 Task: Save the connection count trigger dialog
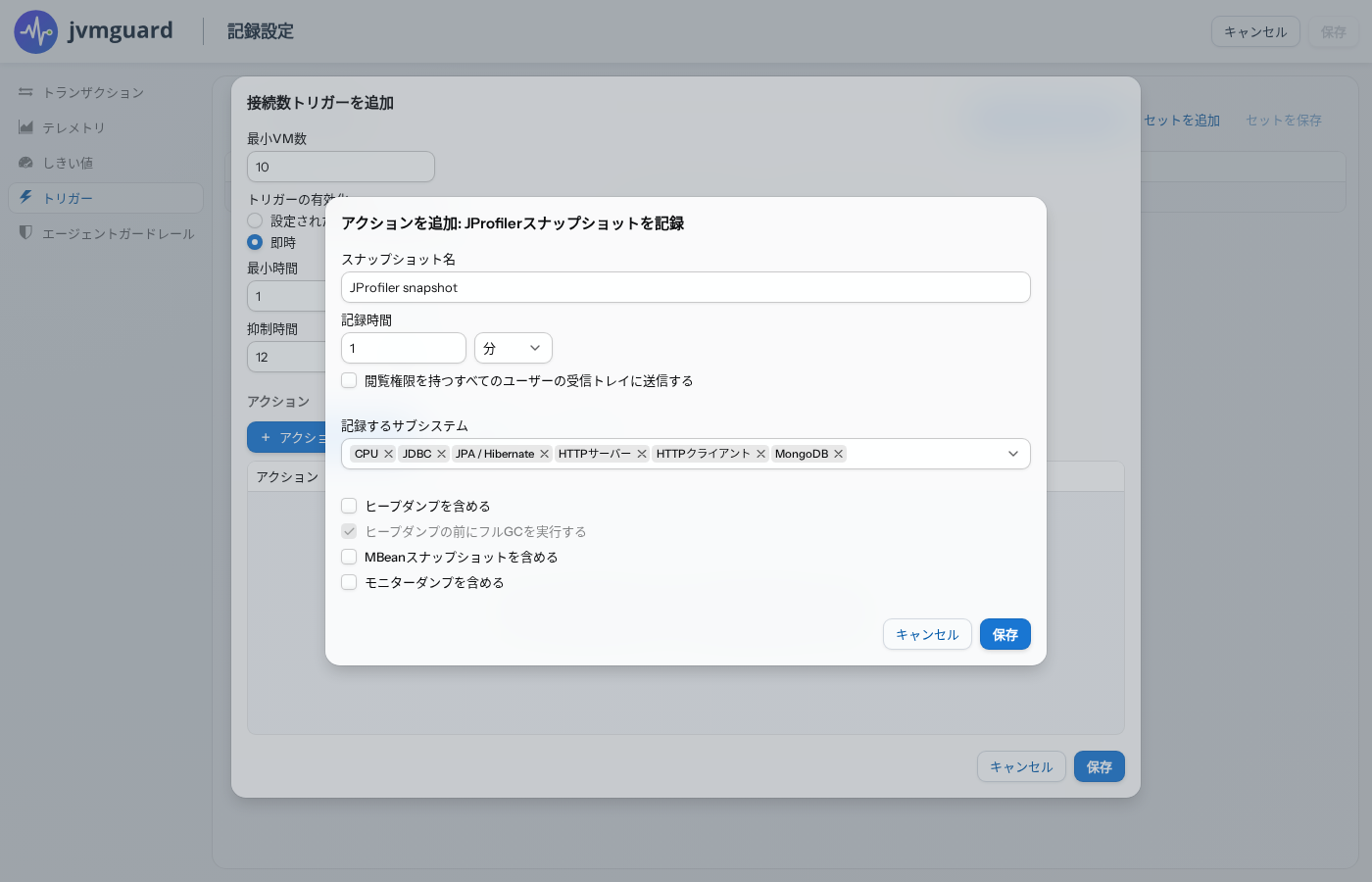(1100, 766)
